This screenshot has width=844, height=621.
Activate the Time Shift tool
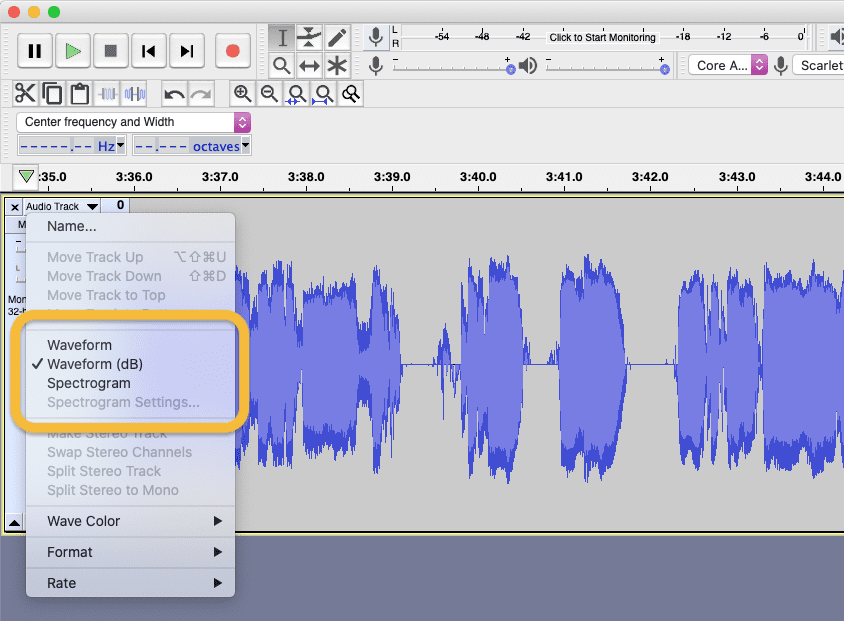[x=309, y=65]
